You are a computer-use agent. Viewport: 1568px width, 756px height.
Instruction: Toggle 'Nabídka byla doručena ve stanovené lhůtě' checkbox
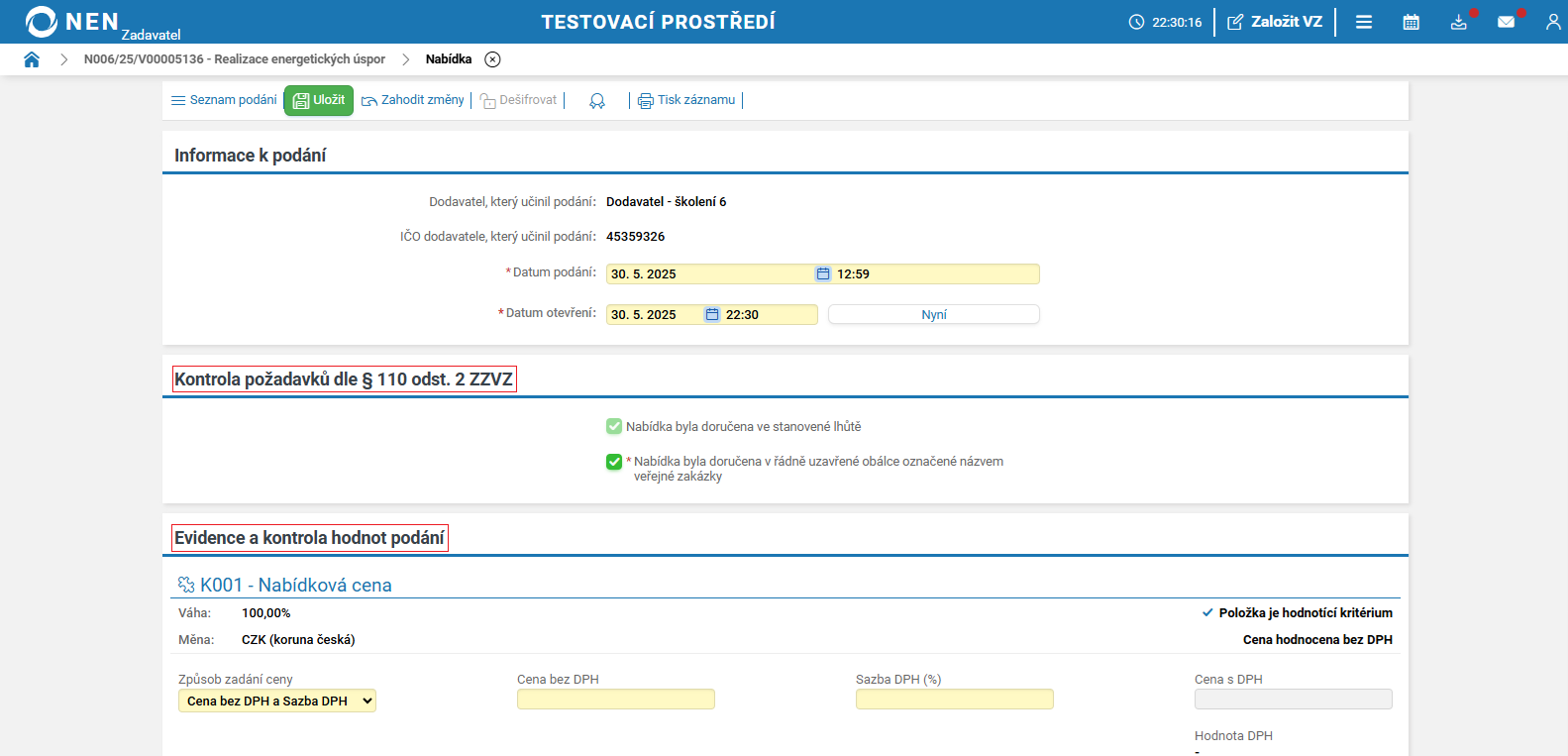pos(614,427)
